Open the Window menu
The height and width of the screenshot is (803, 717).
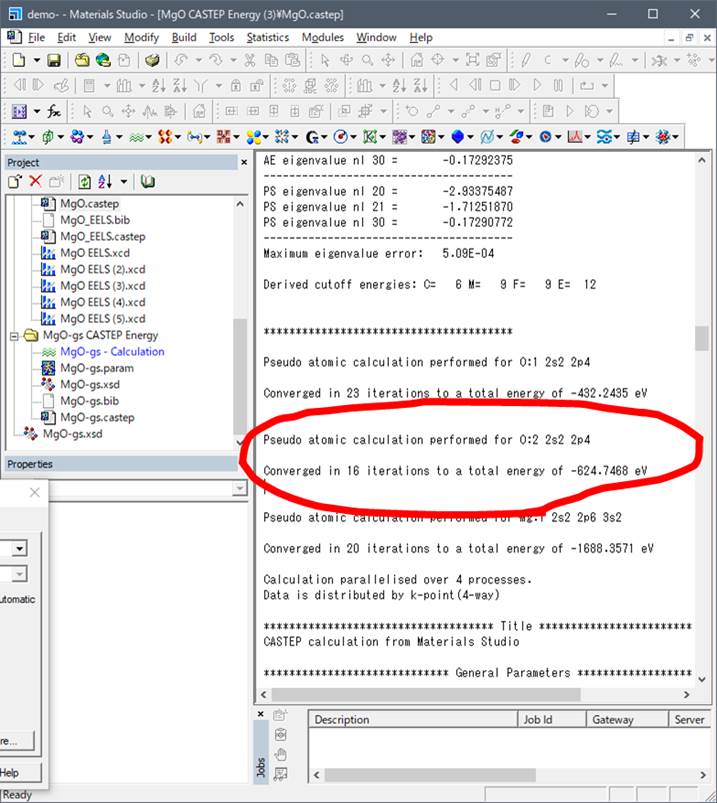(x=376, y=37)
